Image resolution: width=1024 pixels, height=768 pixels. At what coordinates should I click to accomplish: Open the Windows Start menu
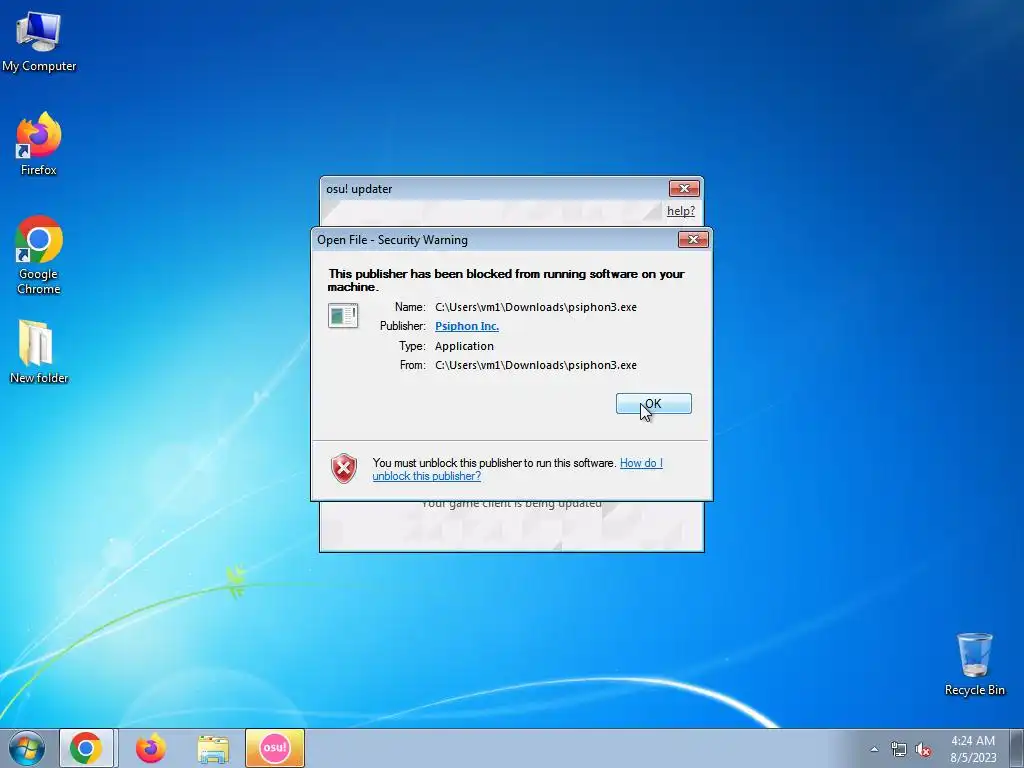point(27,748)
